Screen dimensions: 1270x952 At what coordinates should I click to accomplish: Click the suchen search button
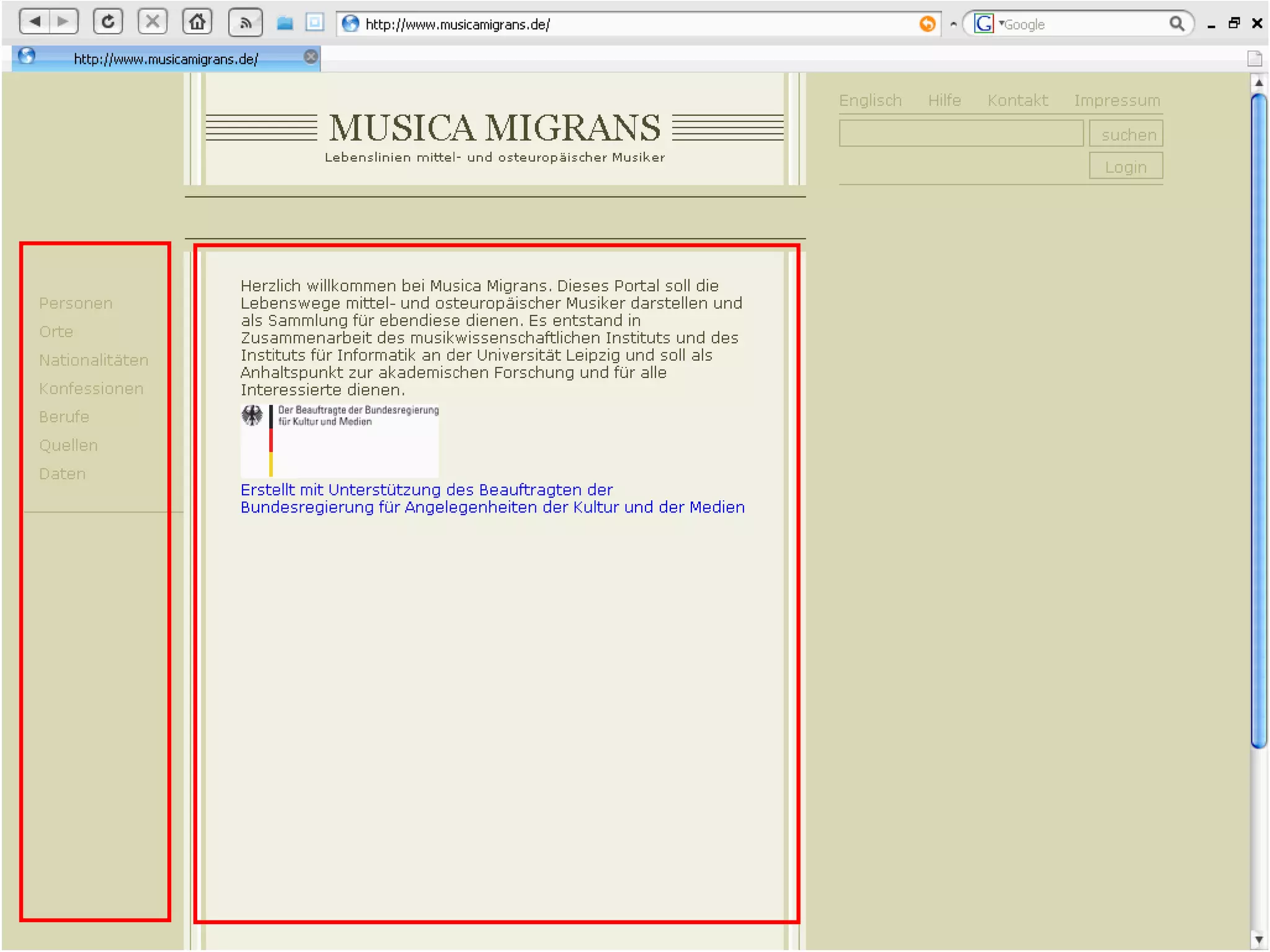1126,134
